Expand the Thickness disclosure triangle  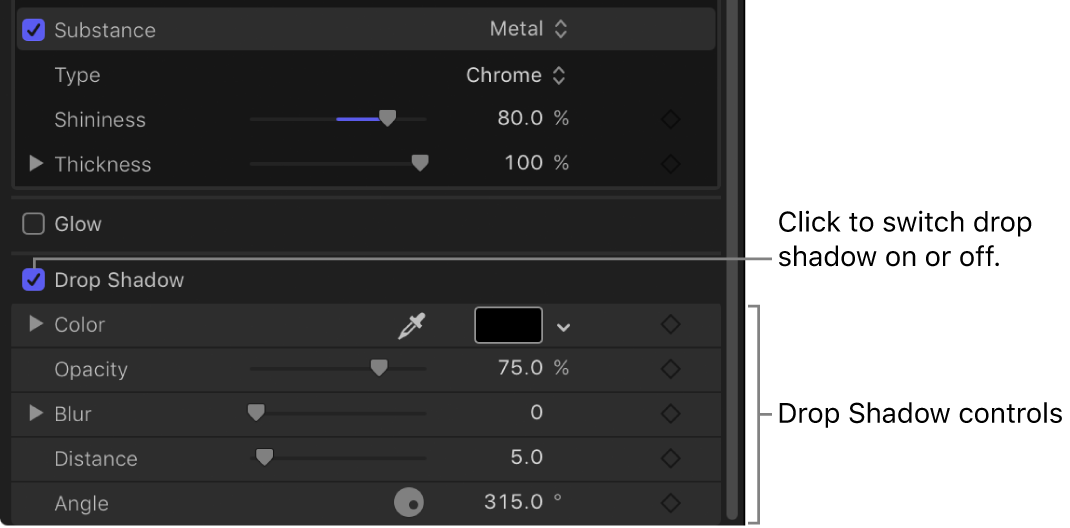[x=36, y=163]
